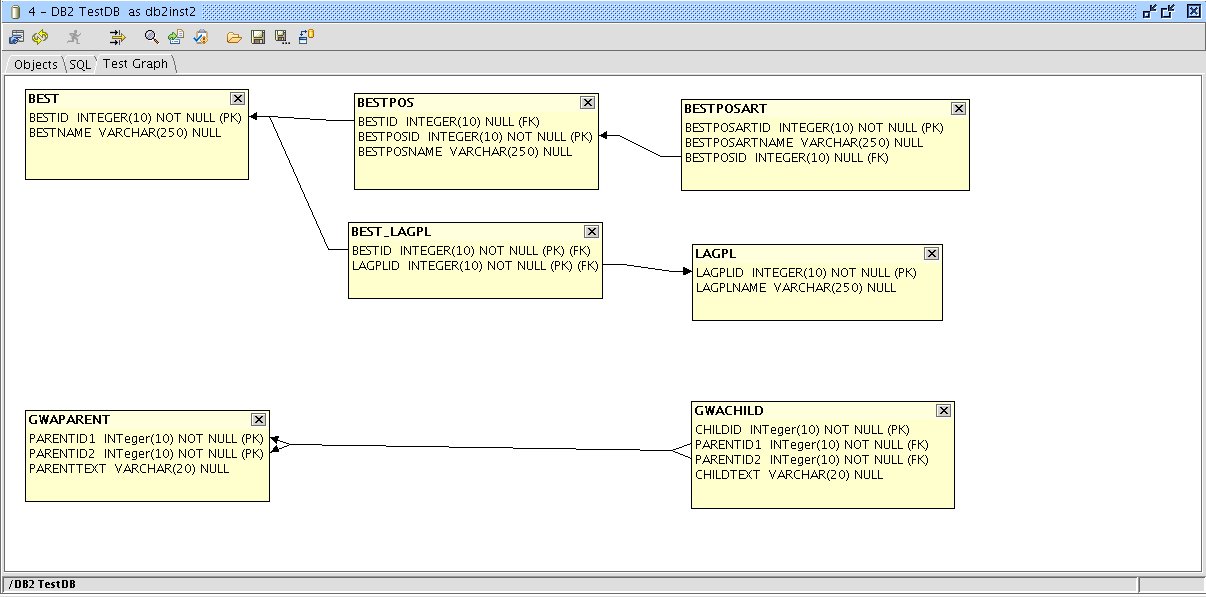The width and height of the screenshot is (1206, 597).
Task: Click the CHILDID NOT NULL (PK) column
Action: 802,430
